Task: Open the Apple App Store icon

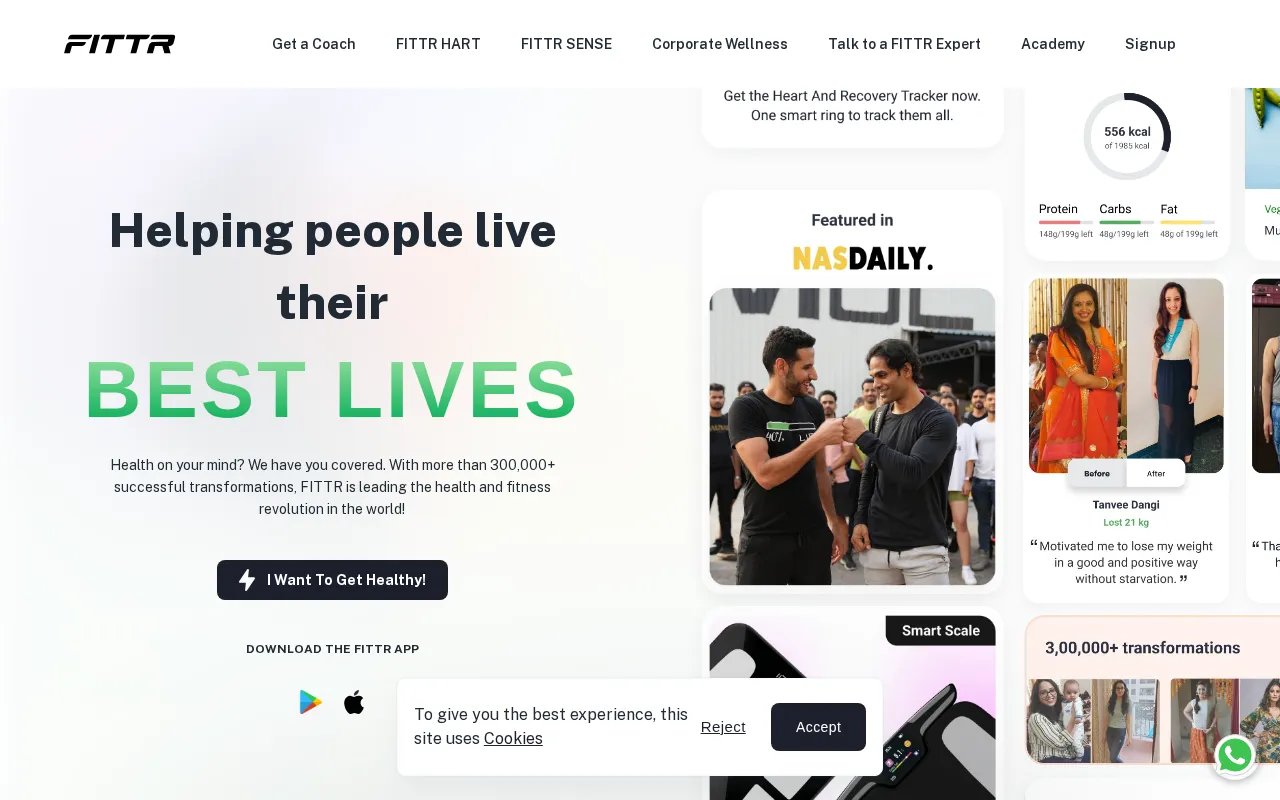Action: click(354, 702)
